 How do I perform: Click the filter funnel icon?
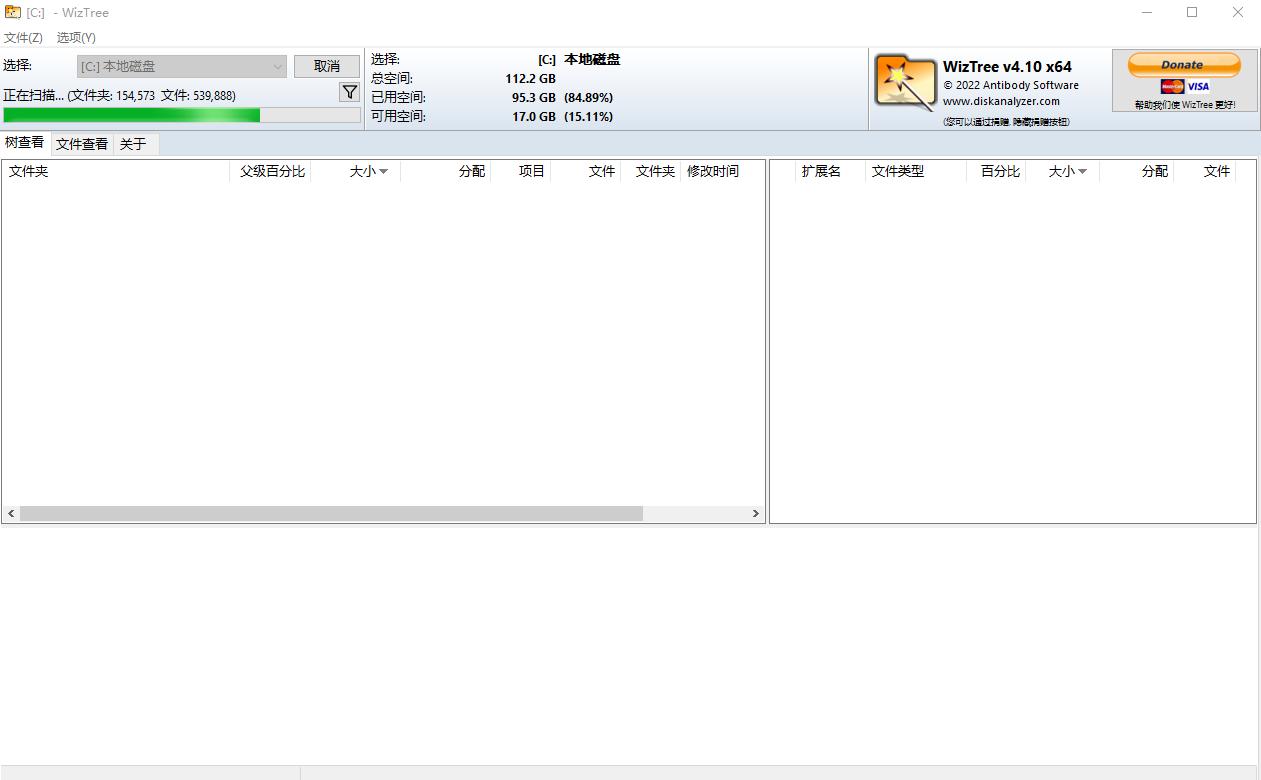click(349, 92)
